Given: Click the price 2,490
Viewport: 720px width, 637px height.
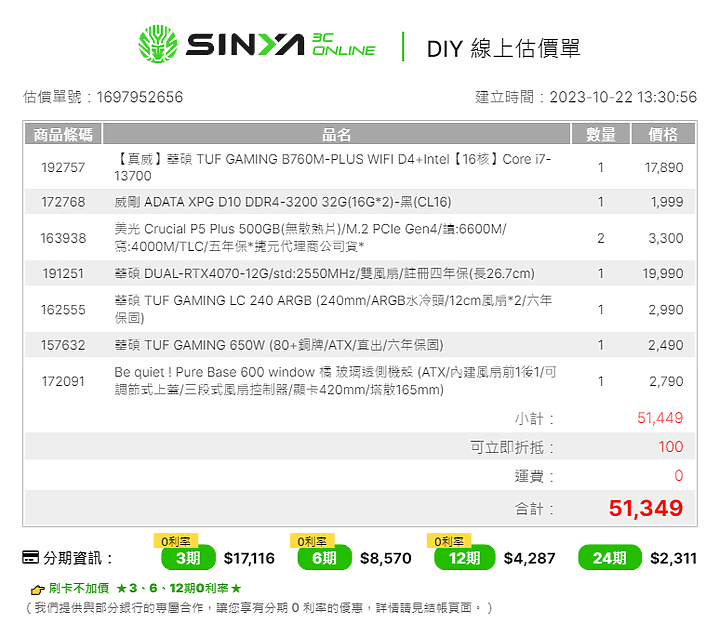Looking at the screenshot, I should [x=666, y=345].
